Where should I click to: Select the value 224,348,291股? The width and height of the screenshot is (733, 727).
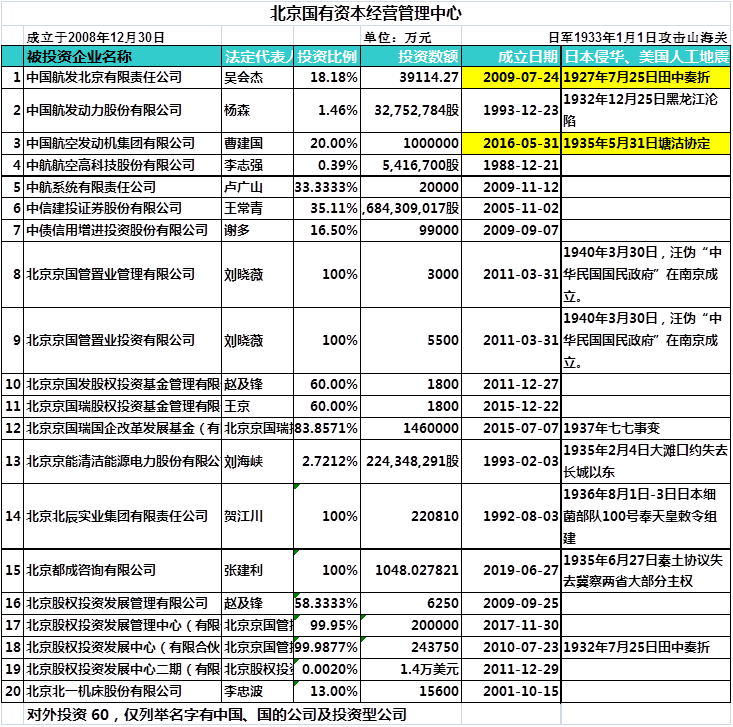[x=413, y=461]
